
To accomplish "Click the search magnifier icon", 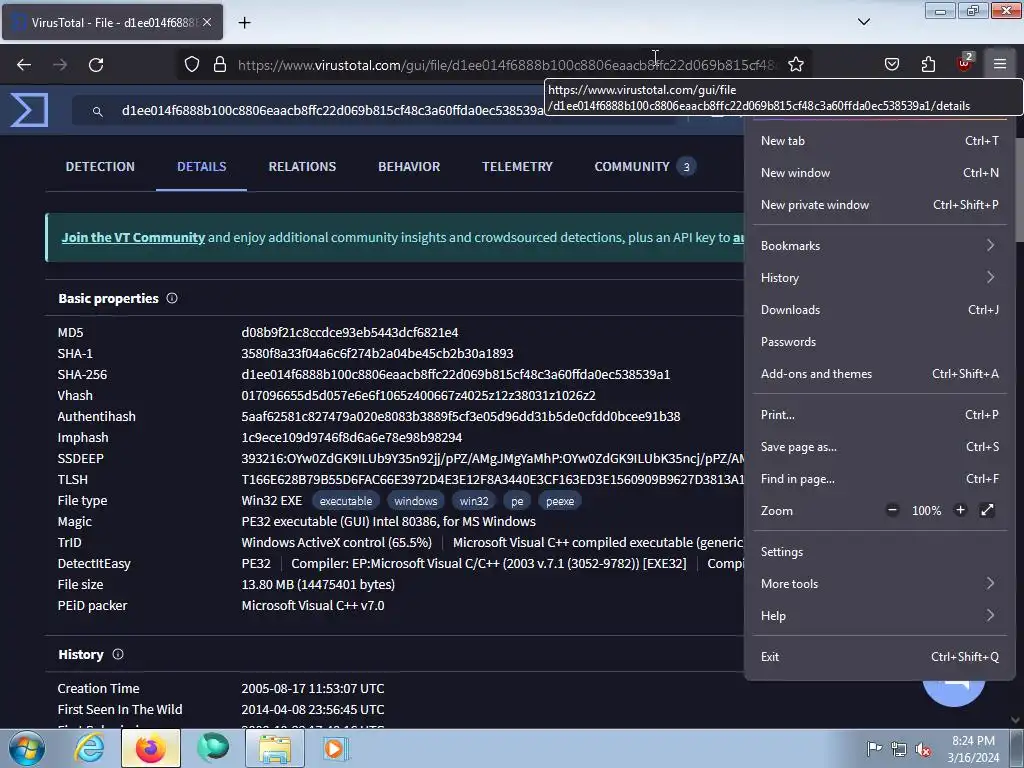I will tap(97, 112).
